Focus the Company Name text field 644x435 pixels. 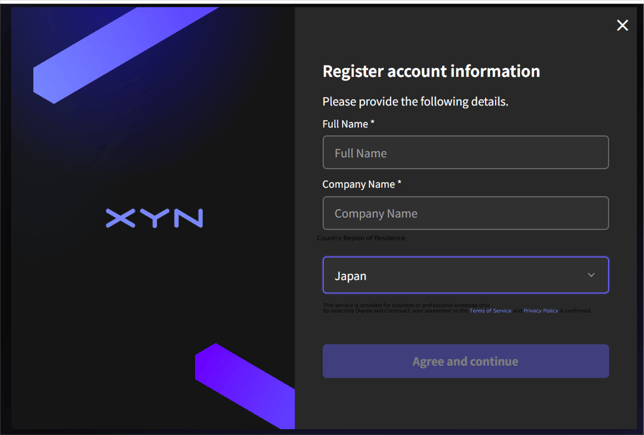coord(465,213)
